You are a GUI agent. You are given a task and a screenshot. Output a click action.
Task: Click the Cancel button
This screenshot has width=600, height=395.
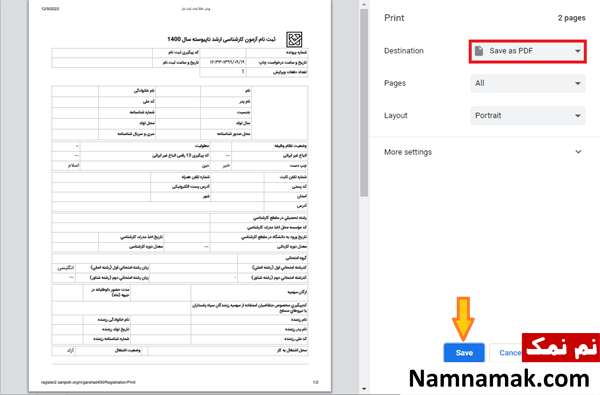(x=506, y=353)
